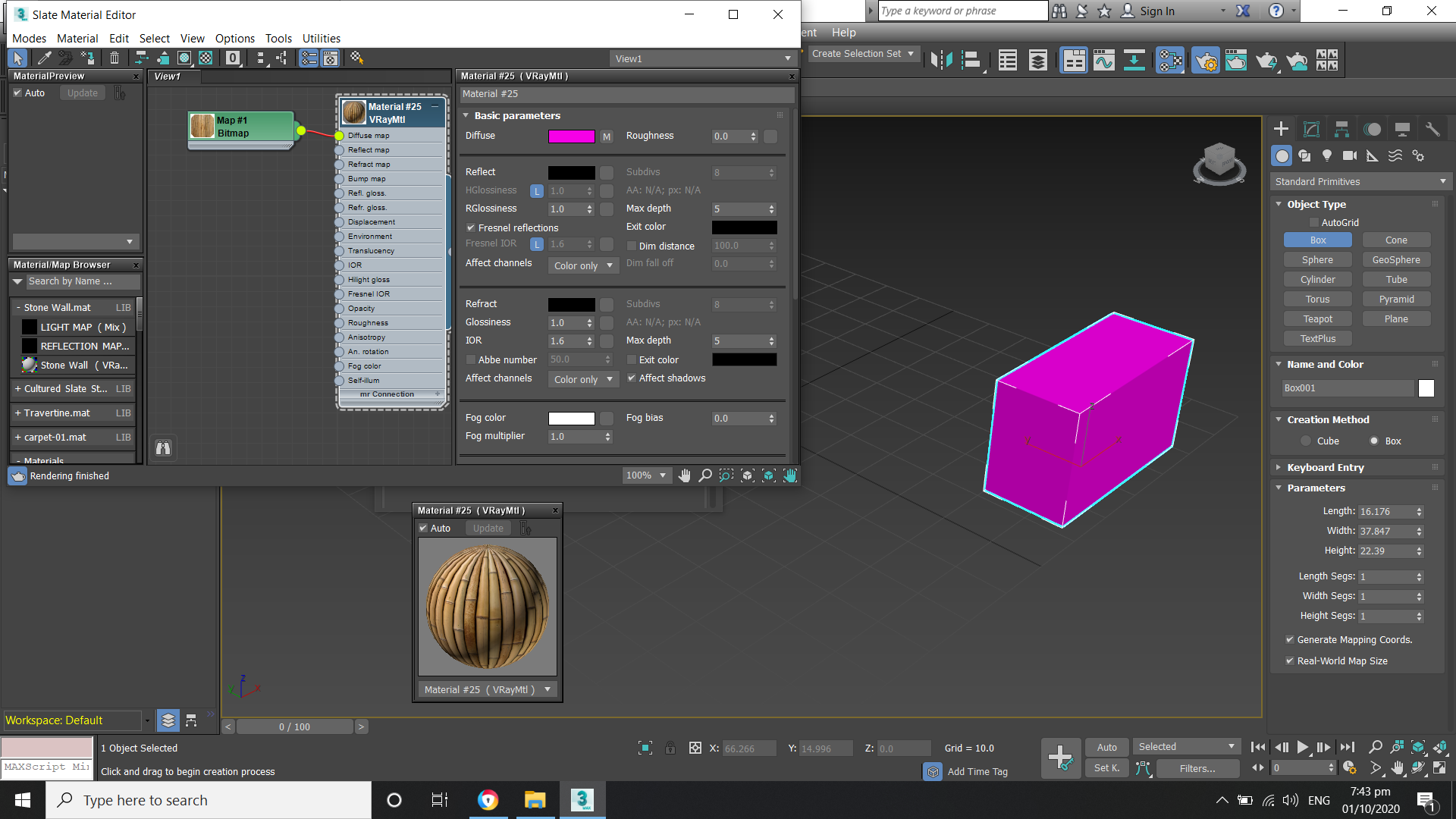Assign material to selection icon
Viewport: 1456px width, 819px height.
88,58
